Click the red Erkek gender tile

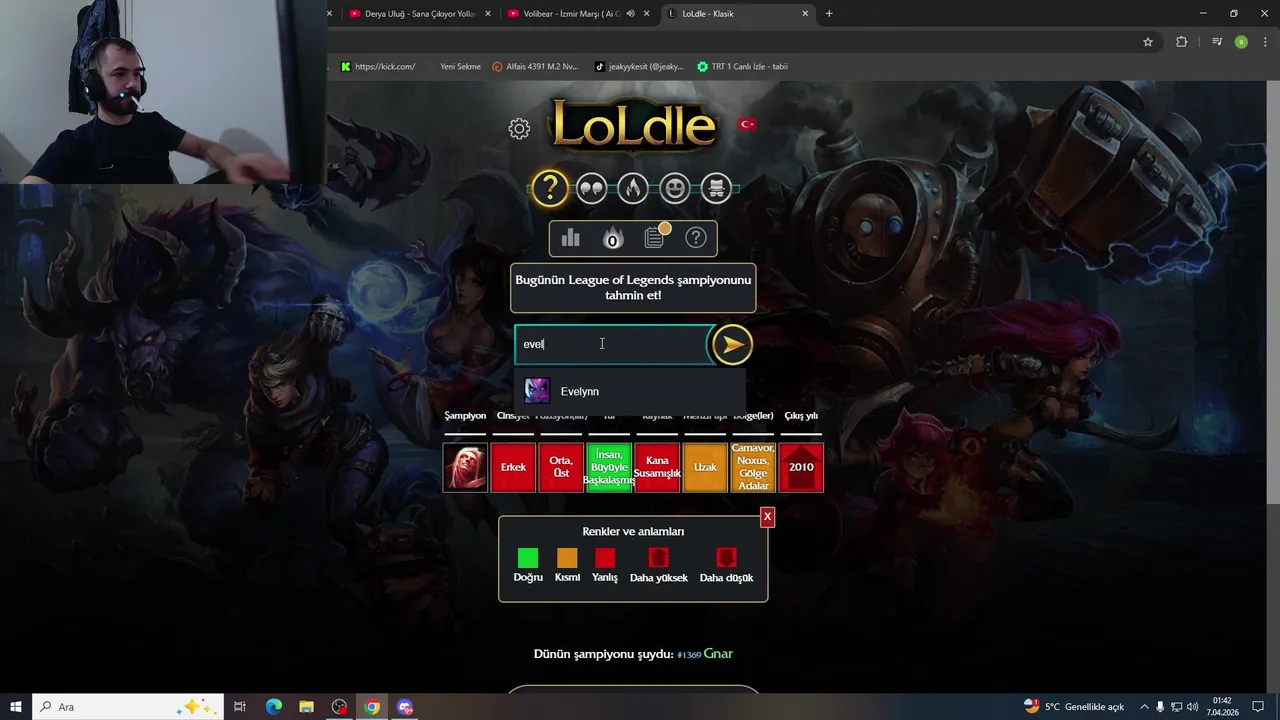tap(513, 467)
